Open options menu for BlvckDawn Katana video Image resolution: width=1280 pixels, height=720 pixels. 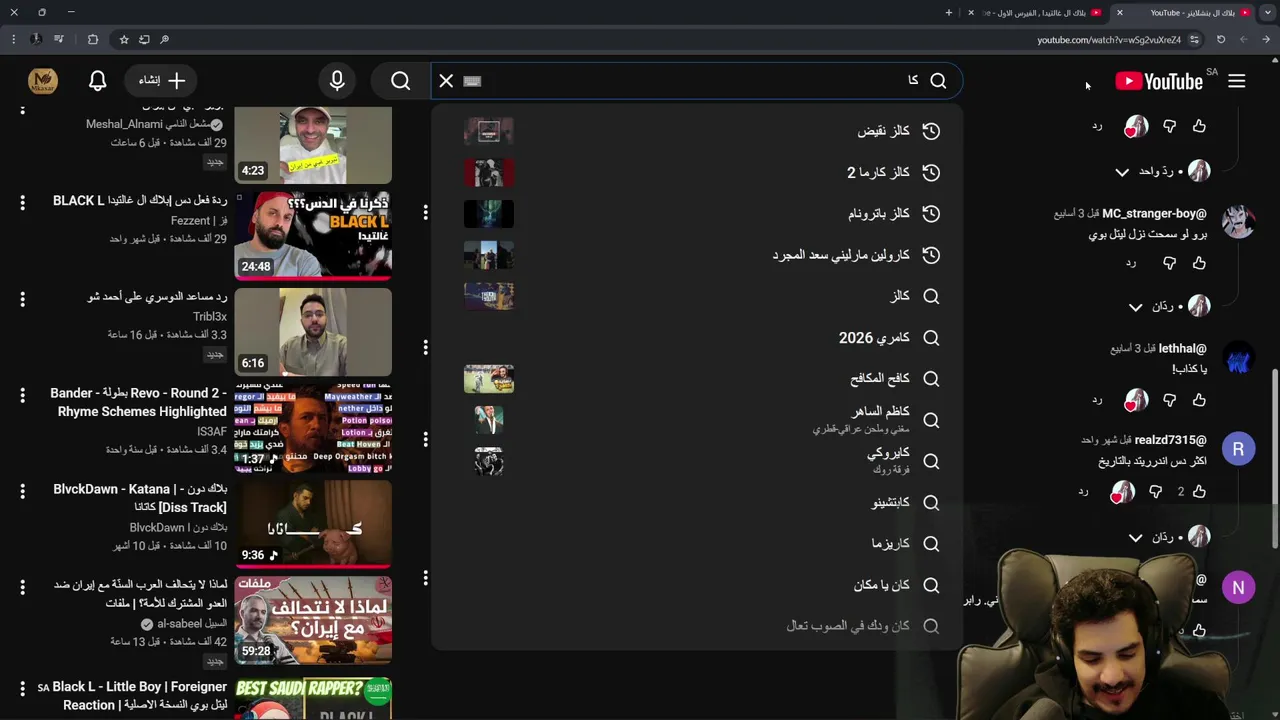[22, 491]
